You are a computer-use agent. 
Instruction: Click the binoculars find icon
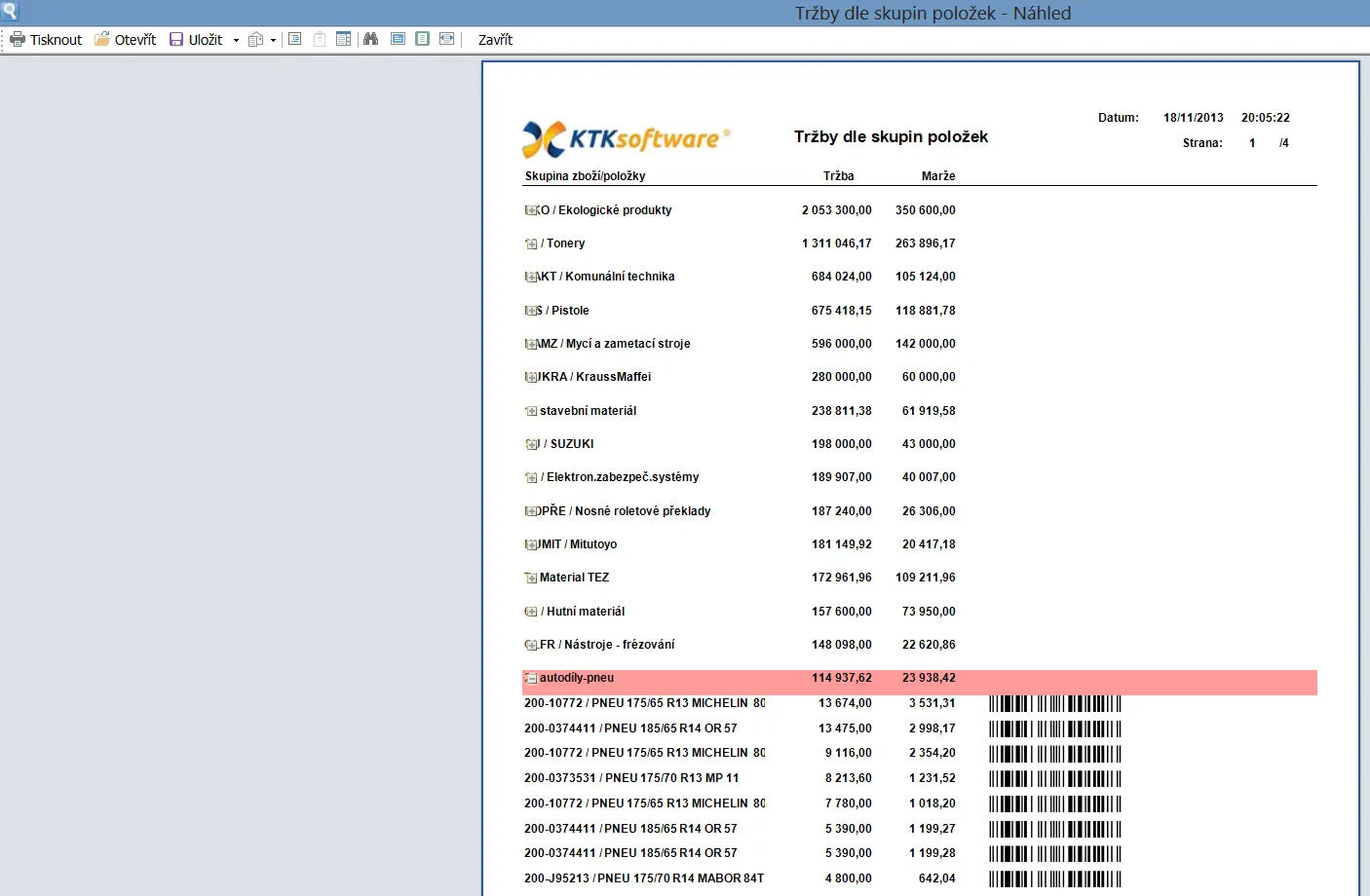pos(370,39)
